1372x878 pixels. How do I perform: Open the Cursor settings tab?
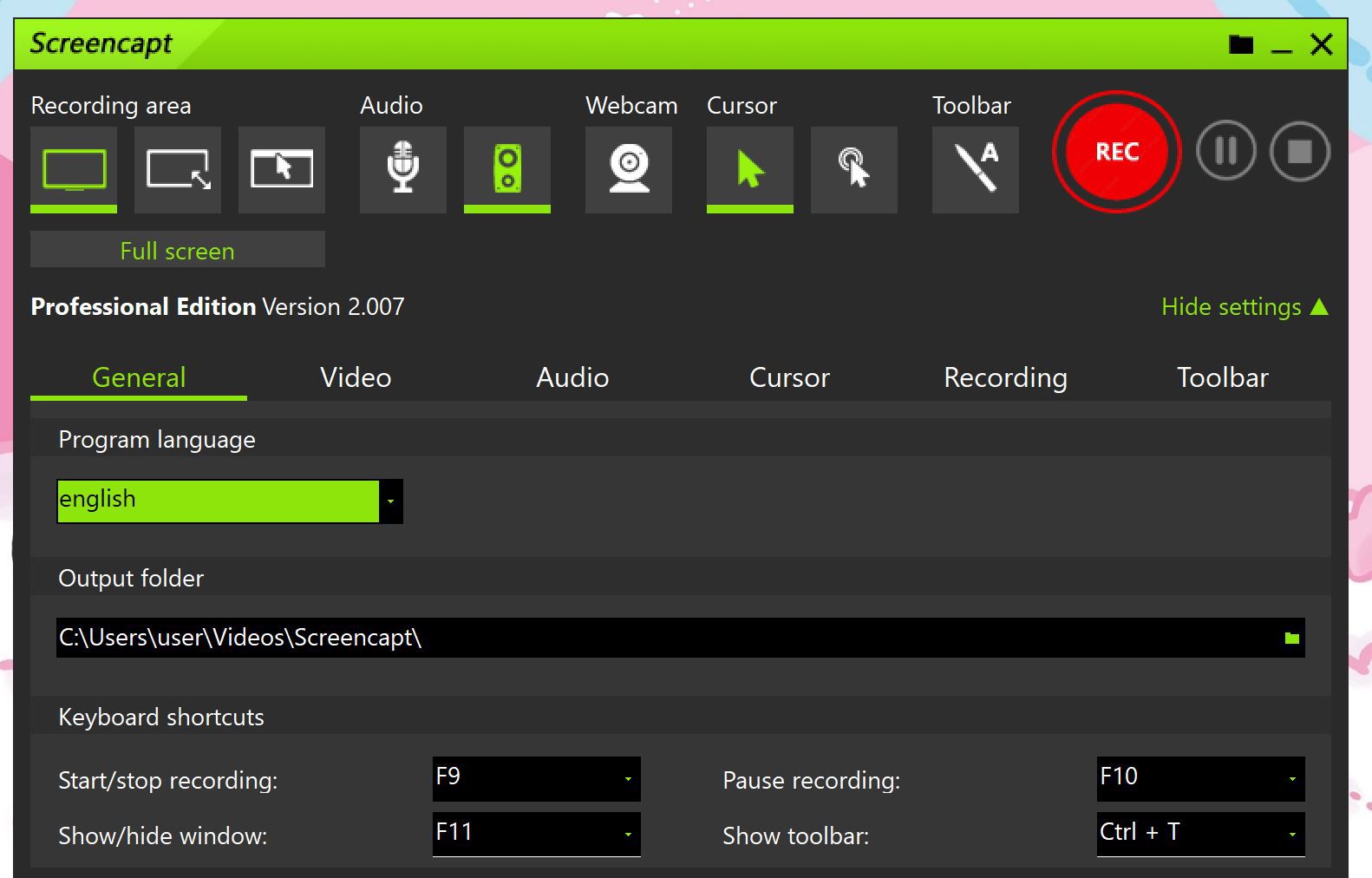point(789,378)
